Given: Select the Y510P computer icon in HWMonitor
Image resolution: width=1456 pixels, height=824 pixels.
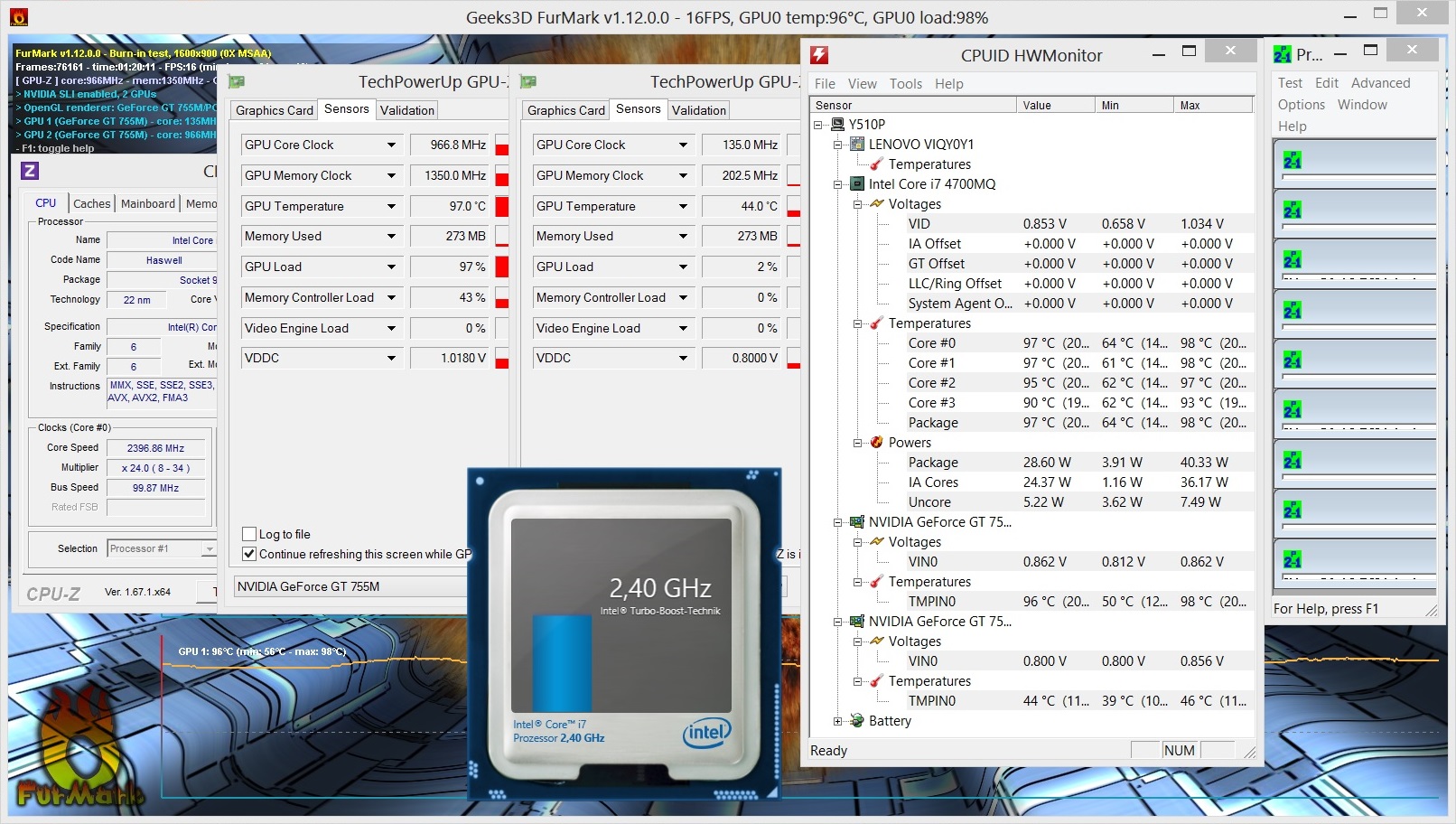Looking at the screenshot, I should point(838,125).
